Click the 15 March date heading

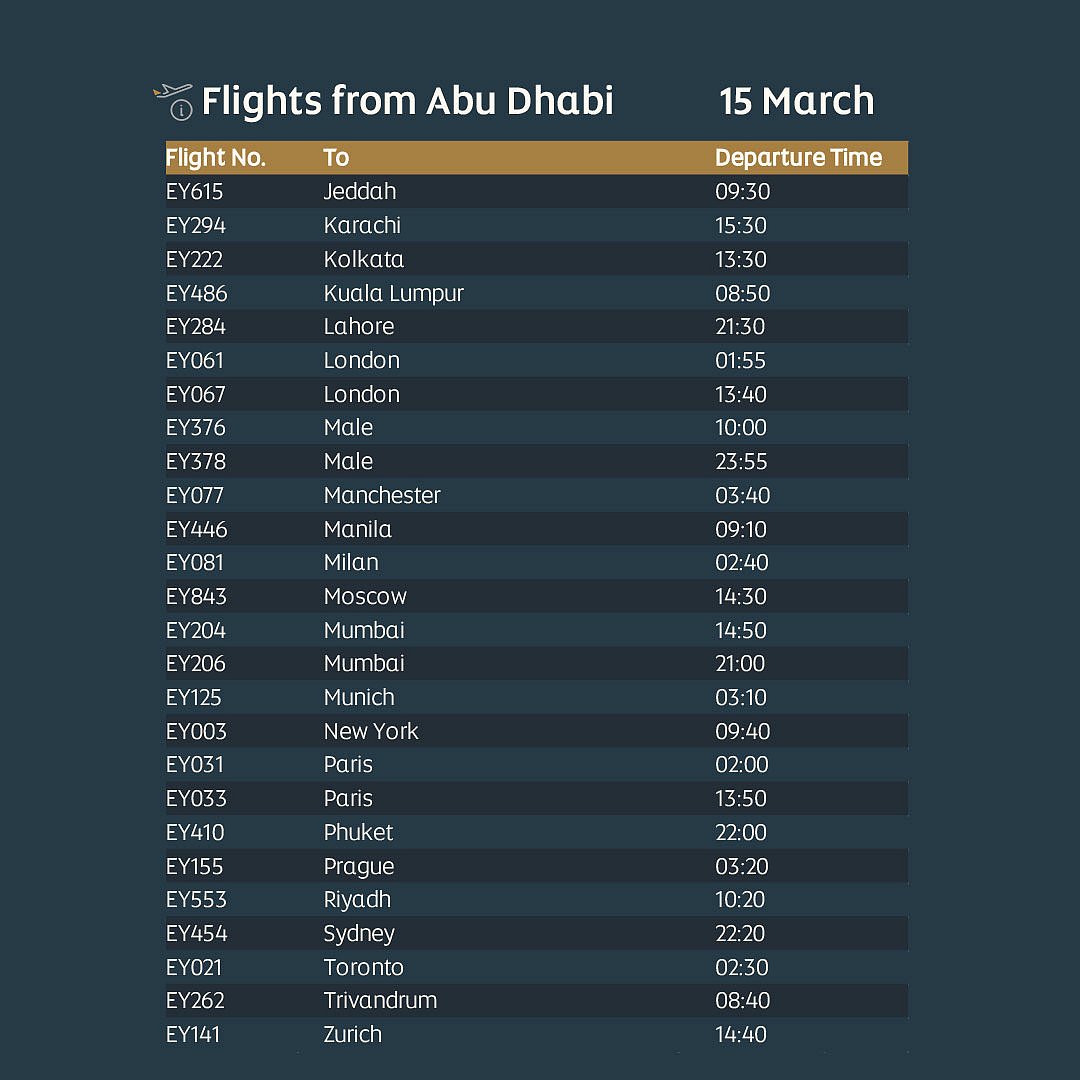point(796,101)
